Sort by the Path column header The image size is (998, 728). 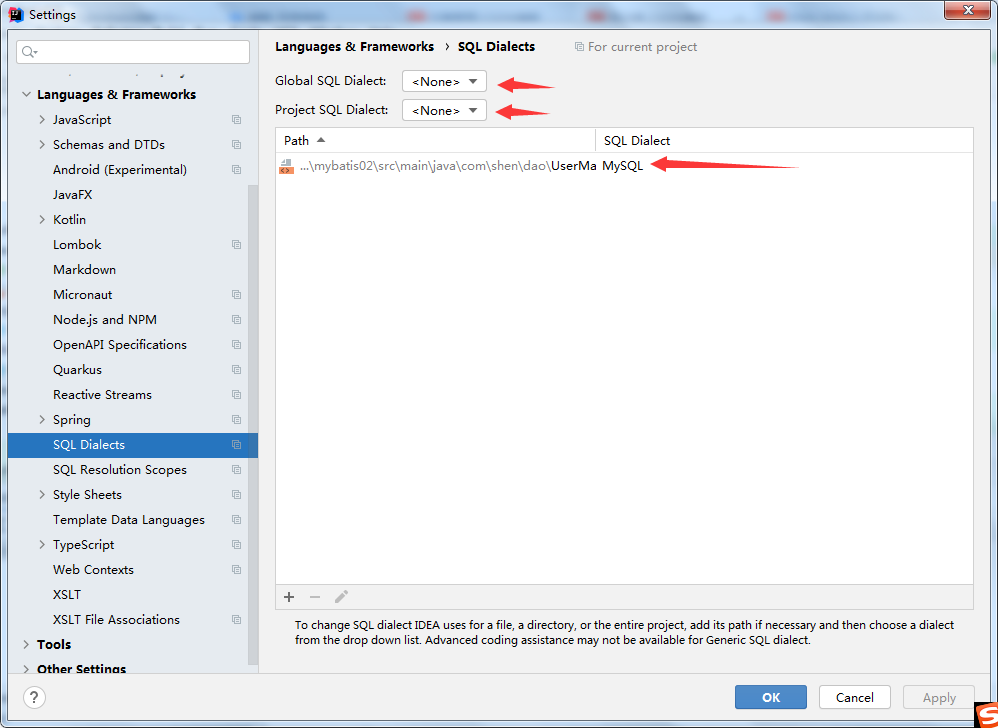click(435, 141)
